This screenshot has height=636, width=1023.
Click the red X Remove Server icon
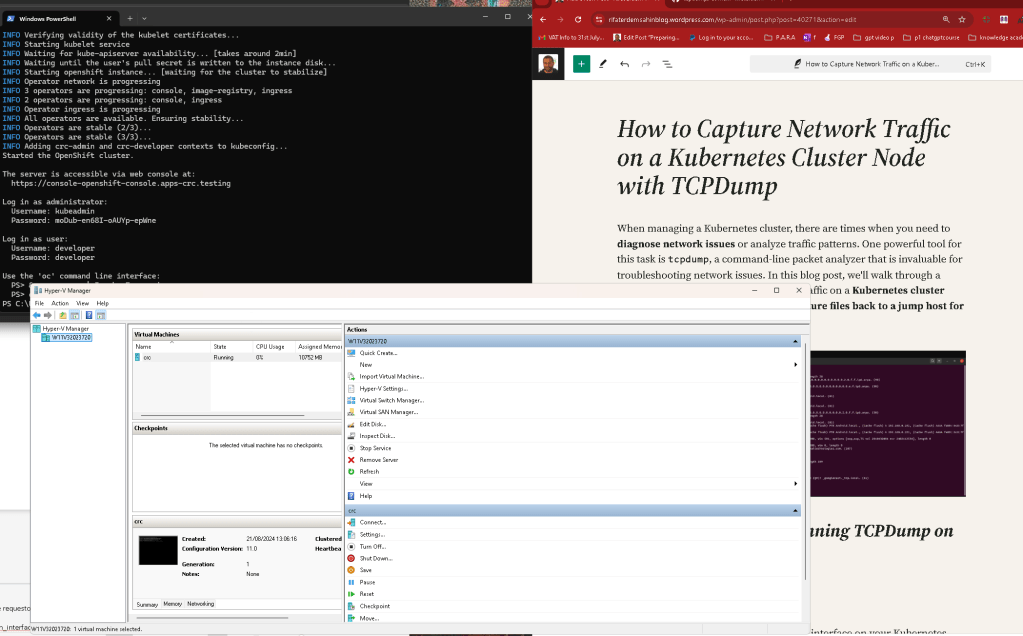[x=351, y=460]
